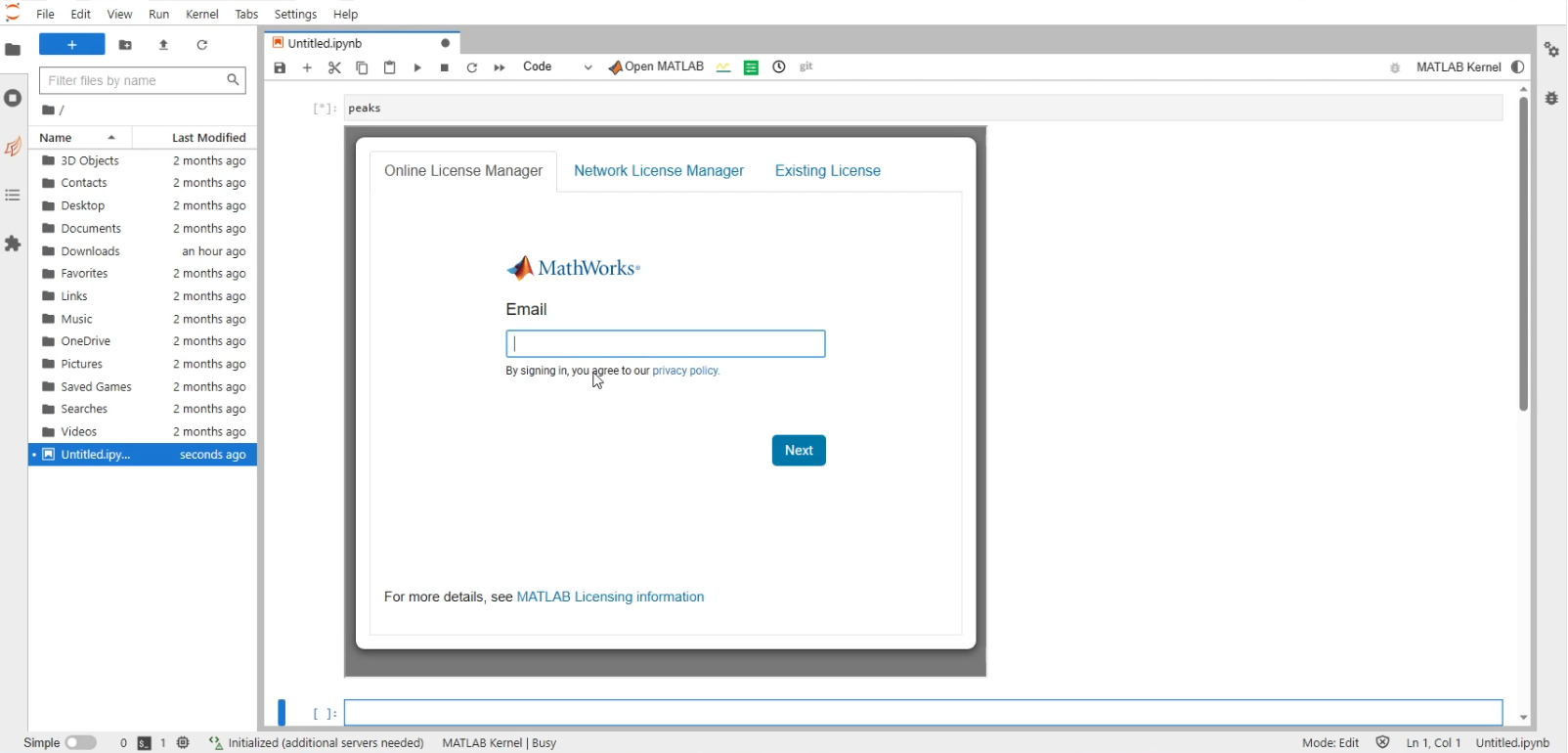Switch to Existing License tab
This screenshot has width=1568, height=753.
click(828, 171)
